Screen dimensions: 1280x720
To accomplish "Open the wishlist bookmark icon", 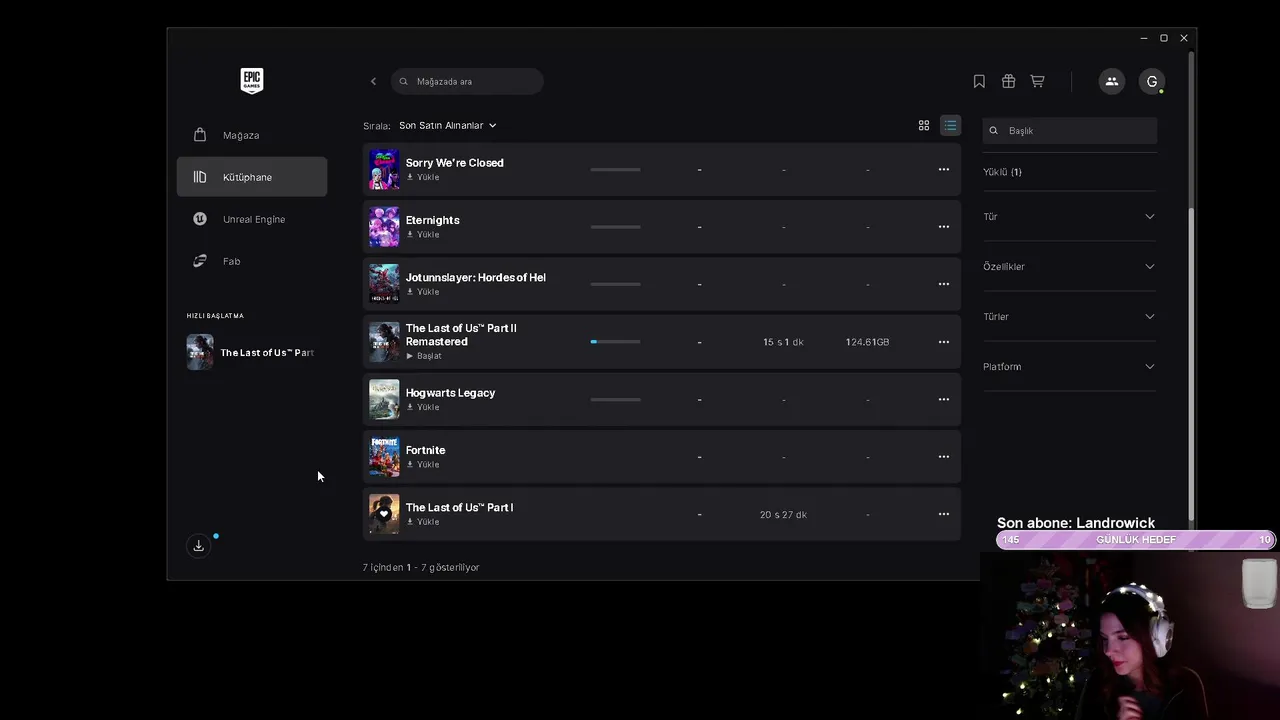I will 979,81.
